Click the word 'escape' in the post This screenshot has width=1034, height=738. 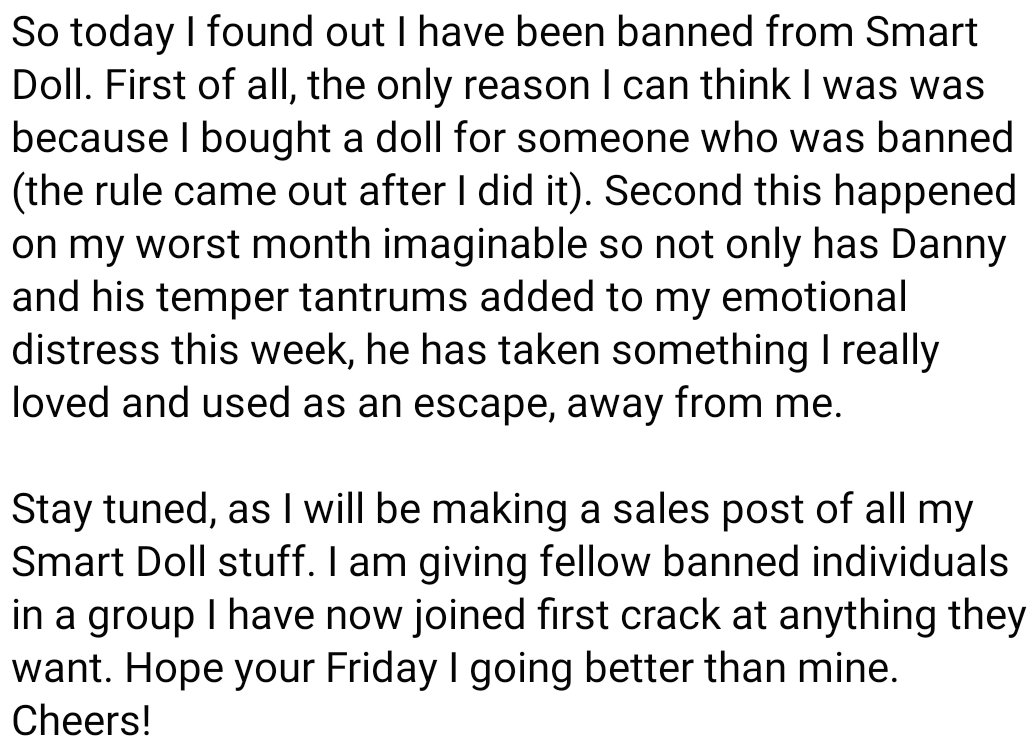pyautogui.click(x=483, y=404)
